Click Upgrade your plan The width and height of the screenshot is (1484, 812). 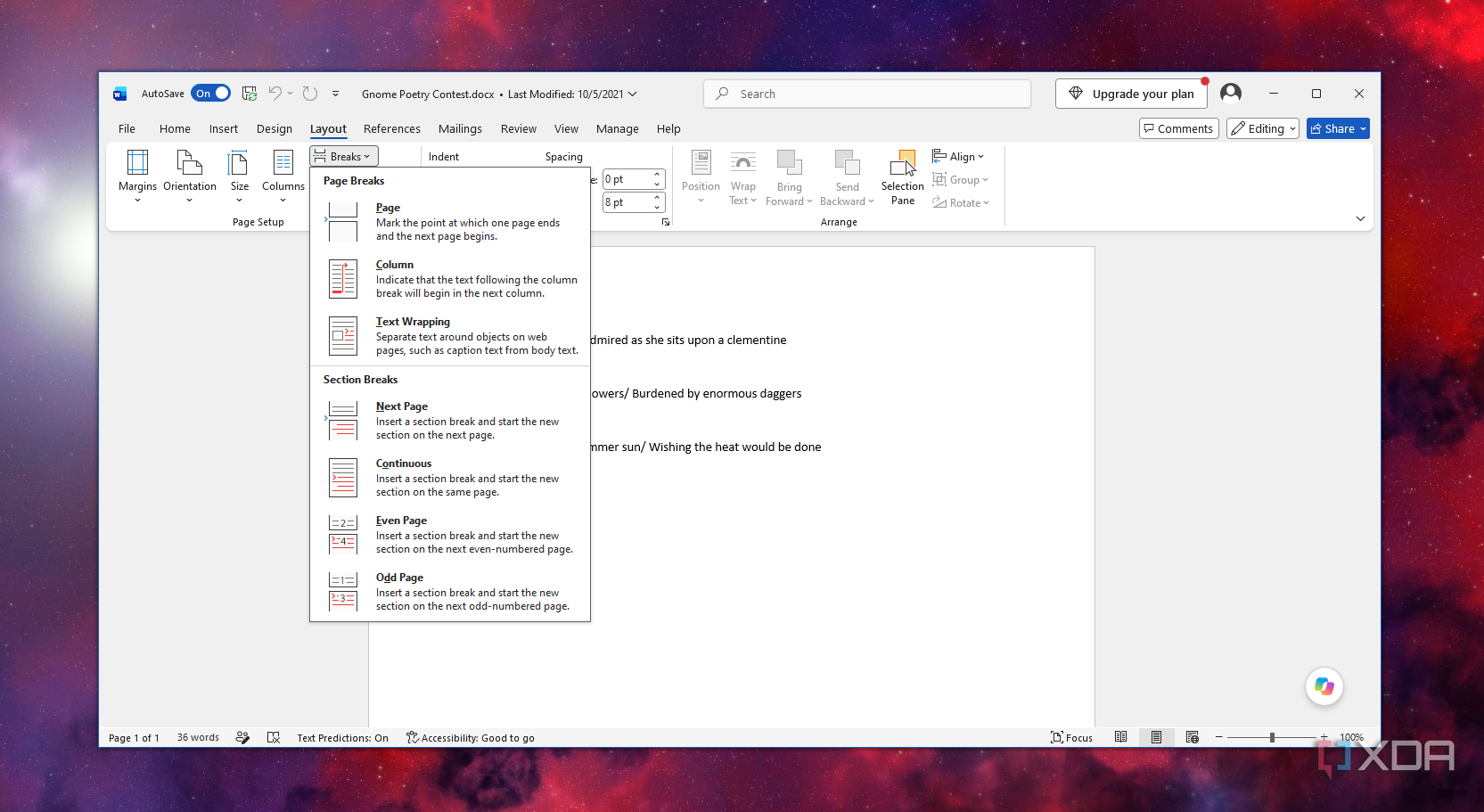[1131, 94]
